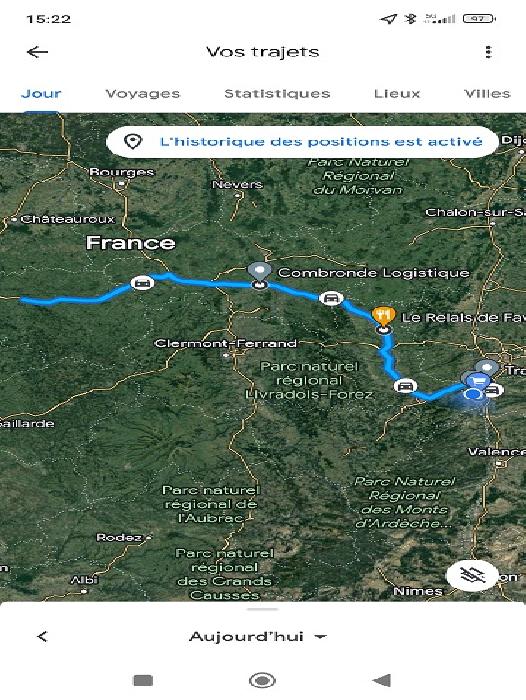
Task: Go to previous day with left chevron
Action: click(42, 637)
